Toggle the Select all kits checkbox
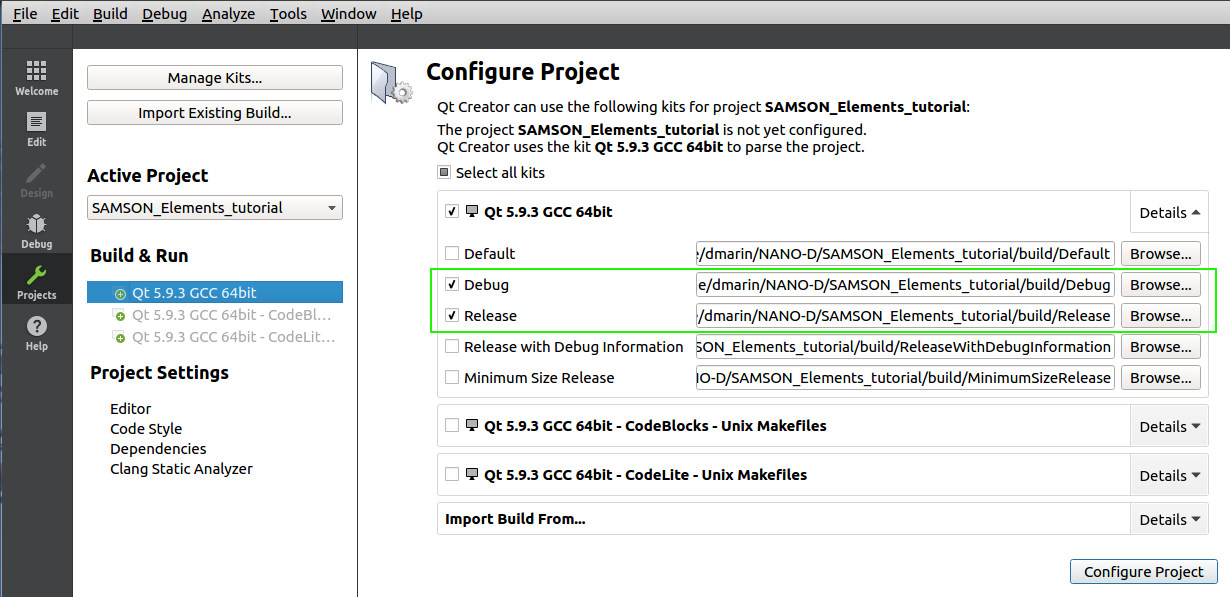The height and width of the screenshot is (597, 1230). point(443,172)
